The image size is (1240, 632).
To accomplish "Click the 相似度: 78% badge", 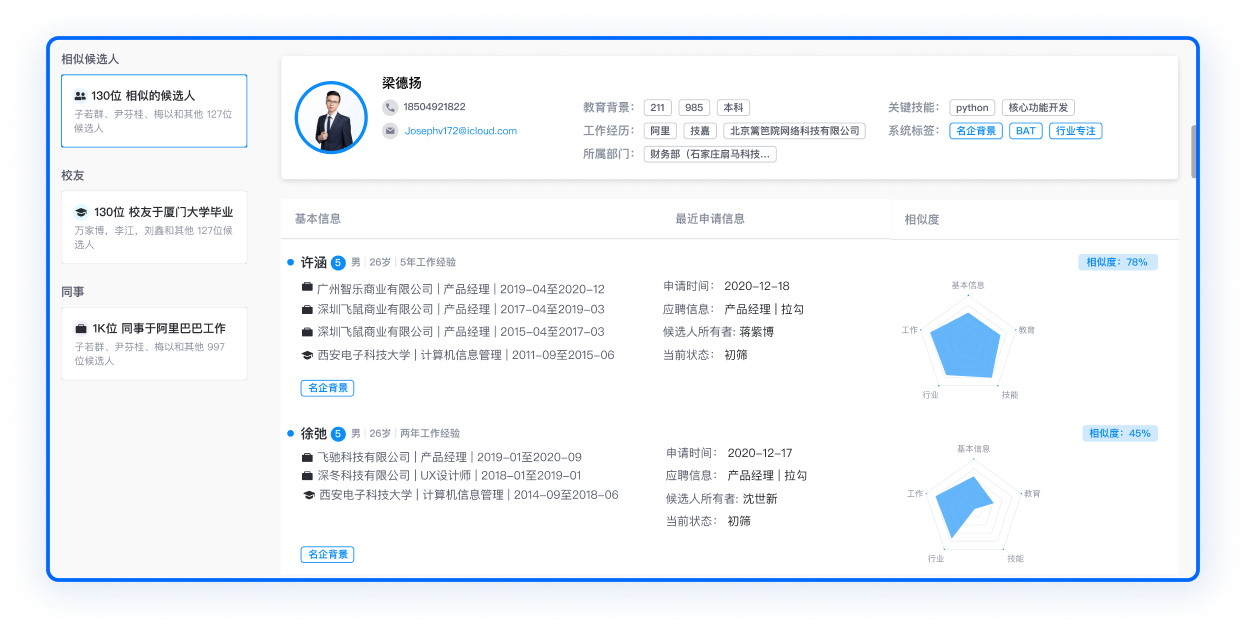I will click(1118, 262).
